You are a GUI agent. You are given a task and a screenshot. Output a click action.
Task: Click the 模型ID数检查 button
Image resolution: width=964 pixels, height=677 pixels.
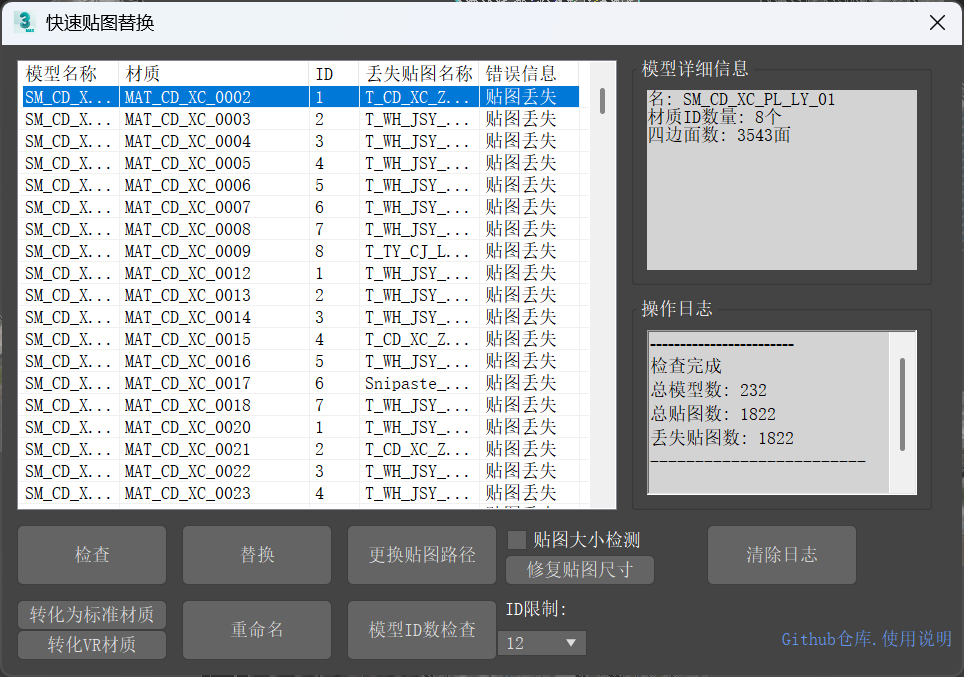coord(422,630)
